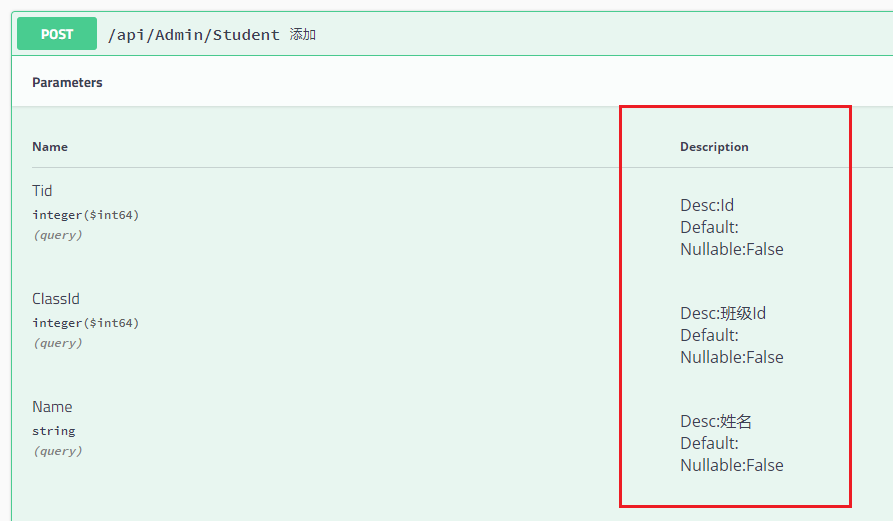Click the Desc:Id description text
893x521 pixels.
707,206
